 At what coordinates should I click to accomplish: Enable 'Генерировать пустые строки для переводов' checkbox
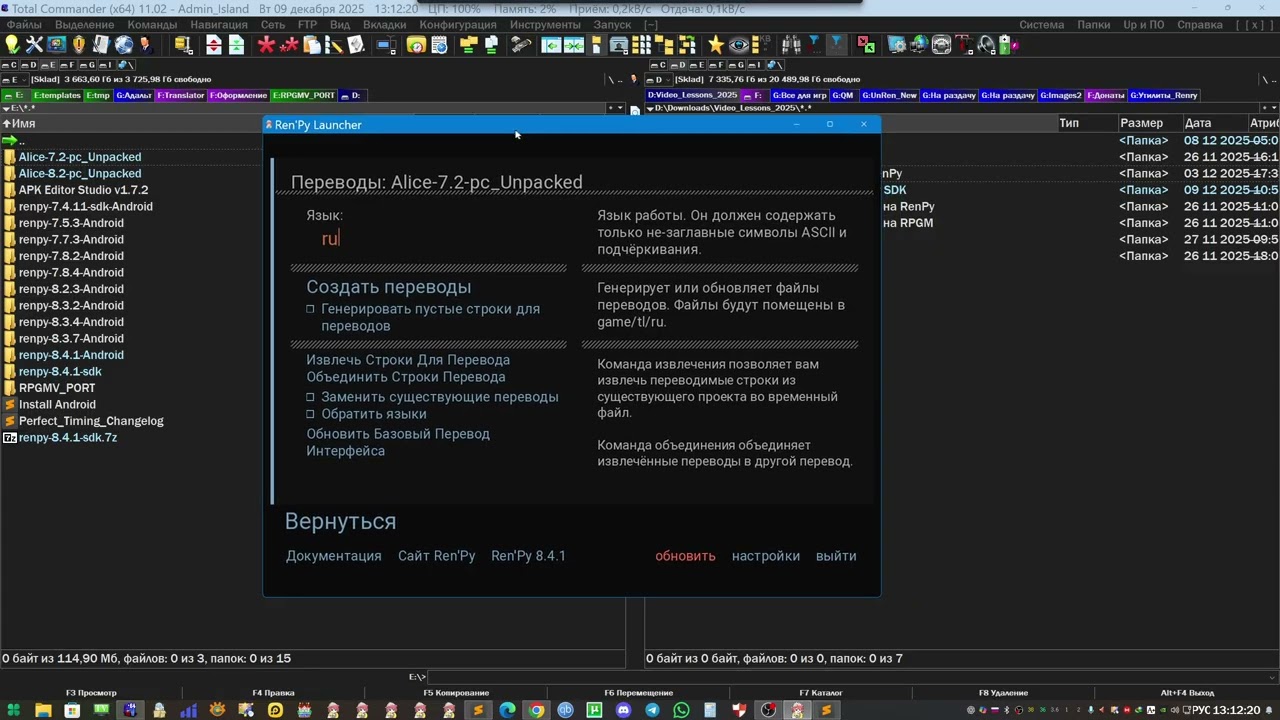pyautogui.click(x=311, y=309)
